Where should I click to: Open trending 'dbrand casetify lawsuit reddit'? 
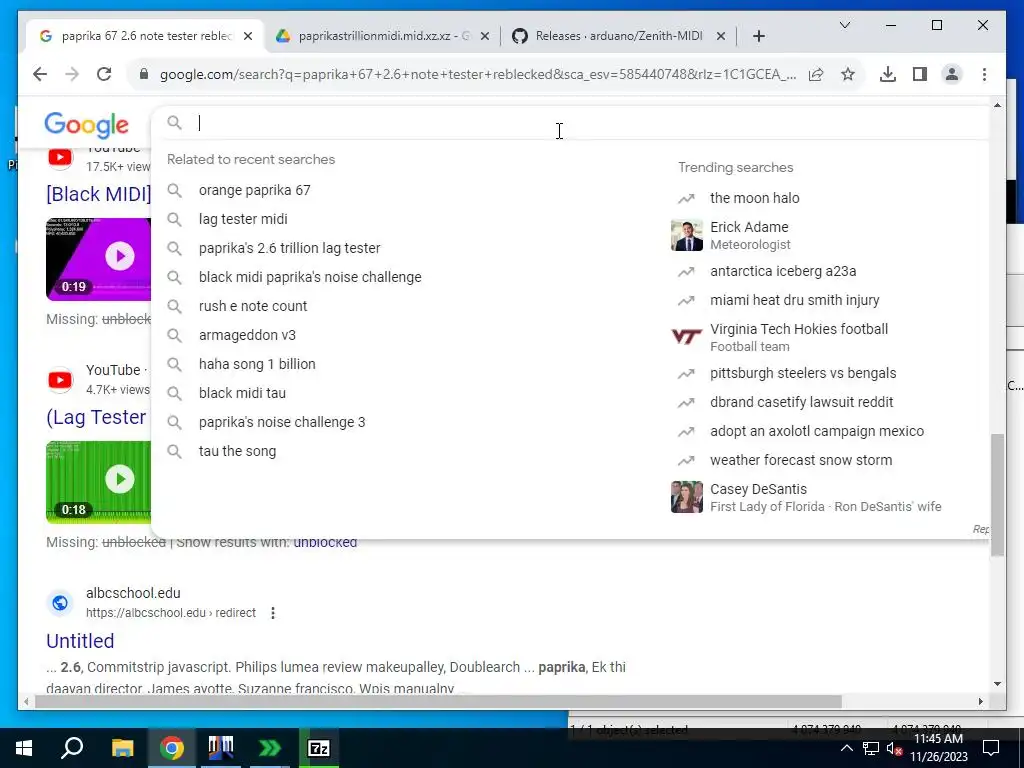[801, 402]
